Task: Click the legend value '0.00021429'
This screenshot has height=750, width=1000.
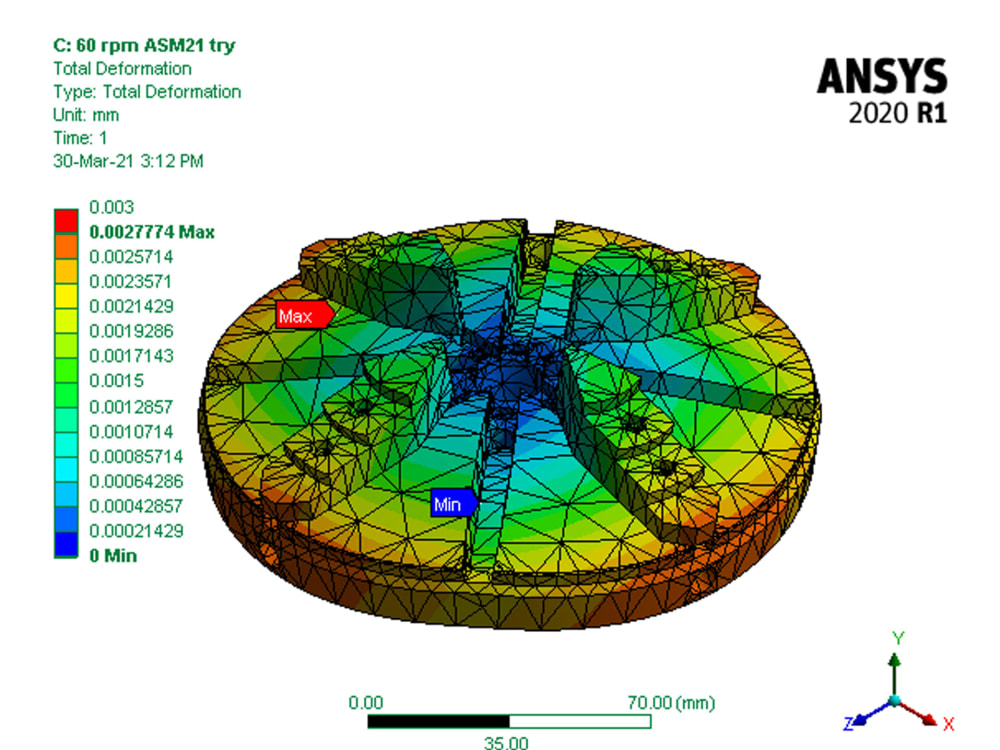Action: 136,531
